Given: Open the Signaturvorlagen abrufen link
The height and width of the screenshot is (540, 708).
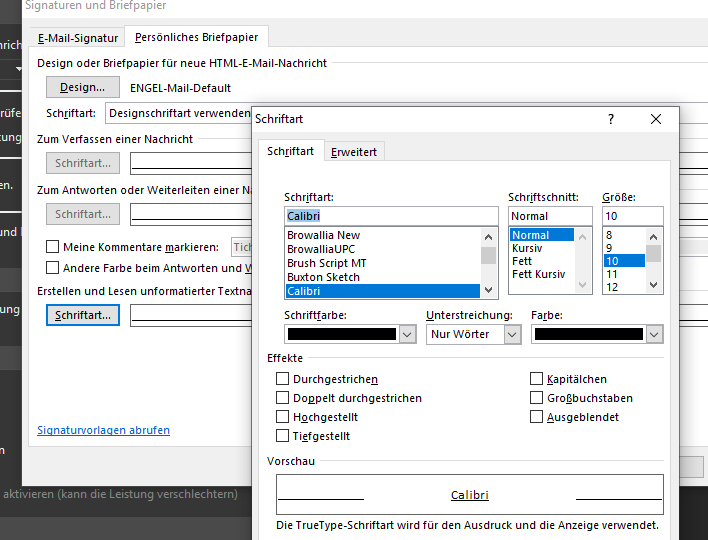Looking at the screenshot, I should (103, 430).
